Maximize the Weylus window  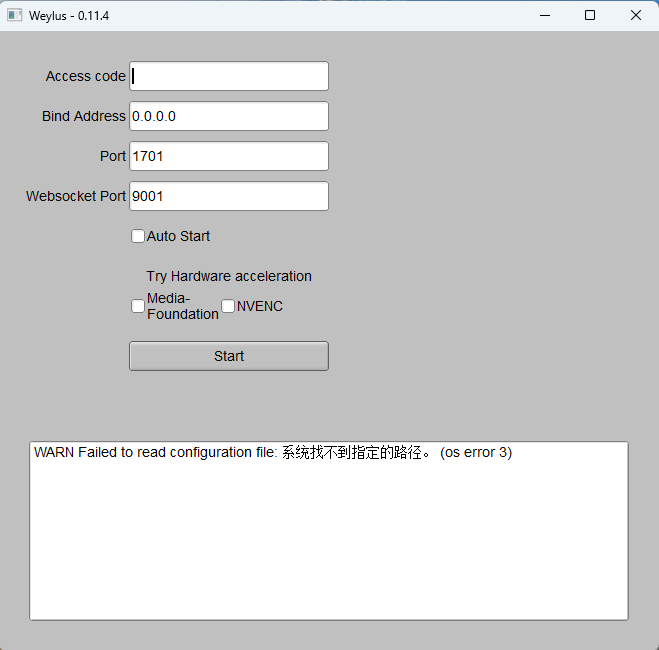(x=590, y=16)
